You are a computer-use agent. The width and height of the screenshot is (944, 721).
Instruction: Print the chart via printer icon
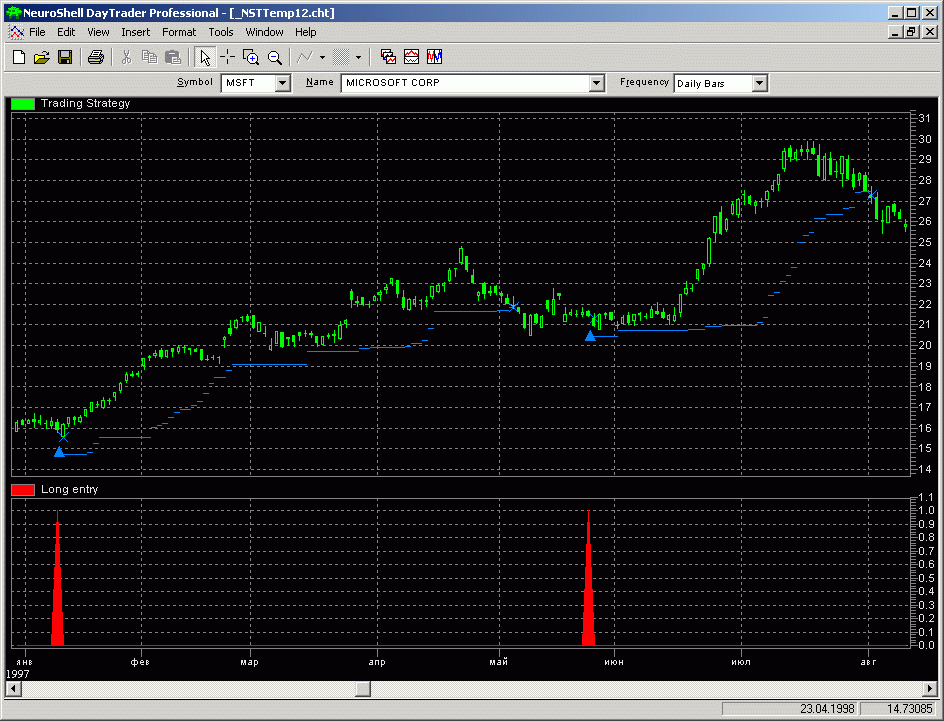[95, 57]
